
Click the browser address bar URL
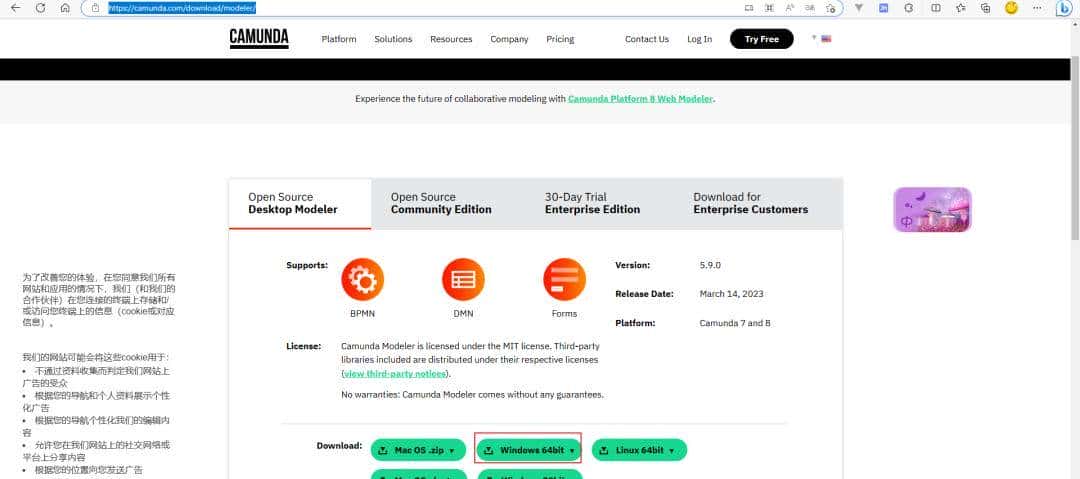[x=182, y=8]
